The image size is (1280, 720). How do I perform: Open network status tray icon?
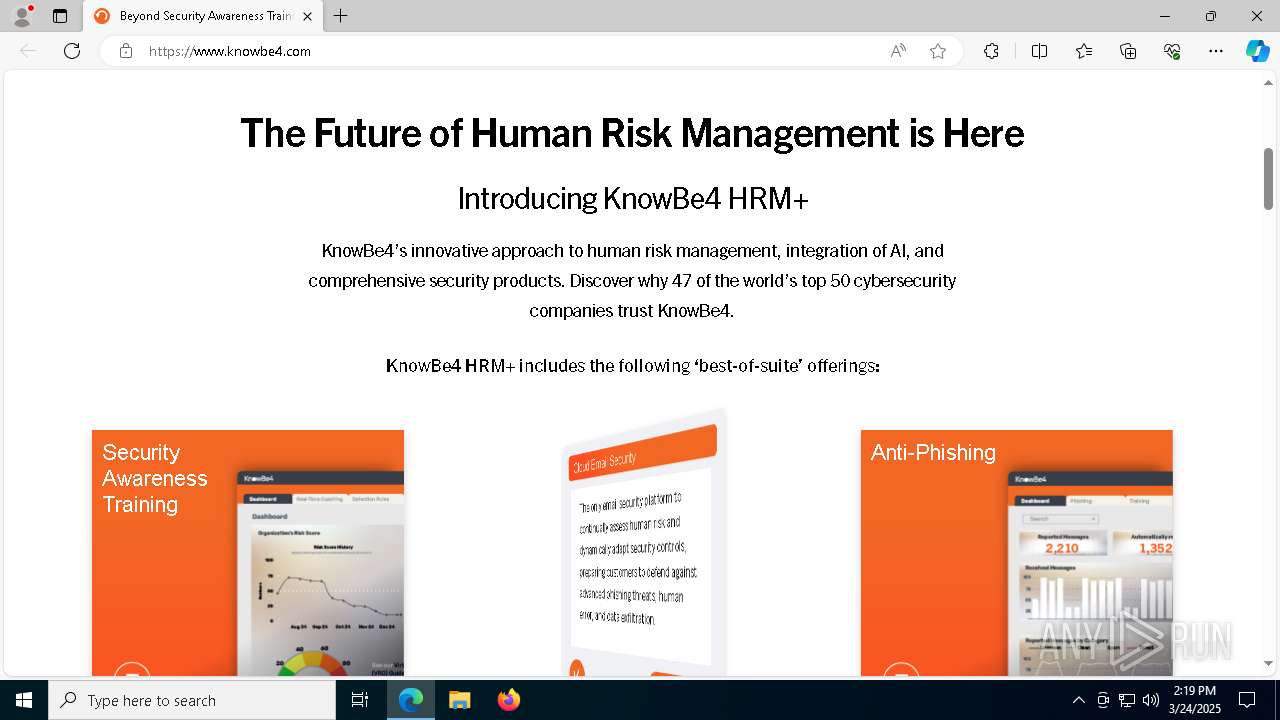click(x=1127, y=700)
